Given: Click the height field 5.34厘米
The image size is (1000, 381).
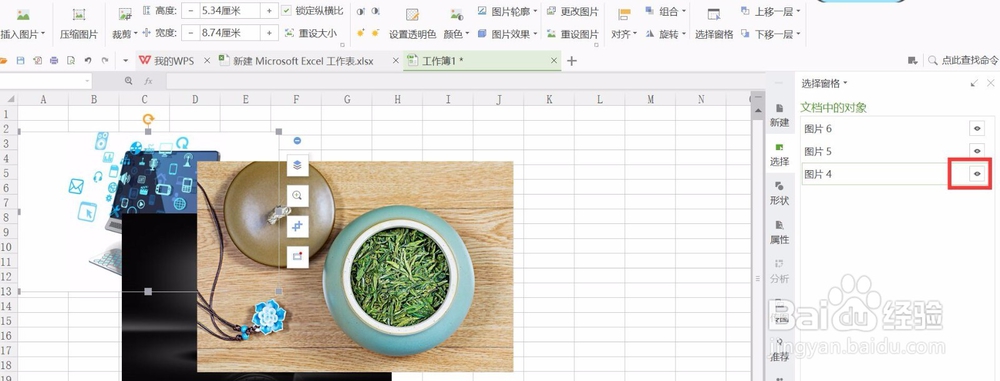Looking at the screenshot, I should (230, 10).
